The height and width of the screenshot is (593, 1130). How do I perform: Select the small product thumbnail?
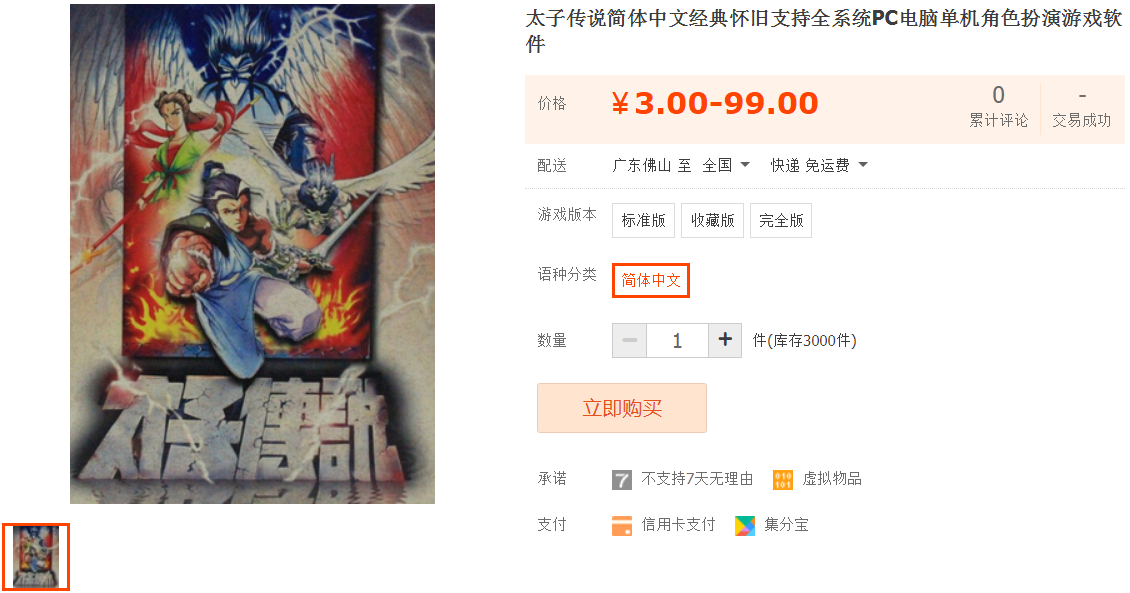(36, 557)
